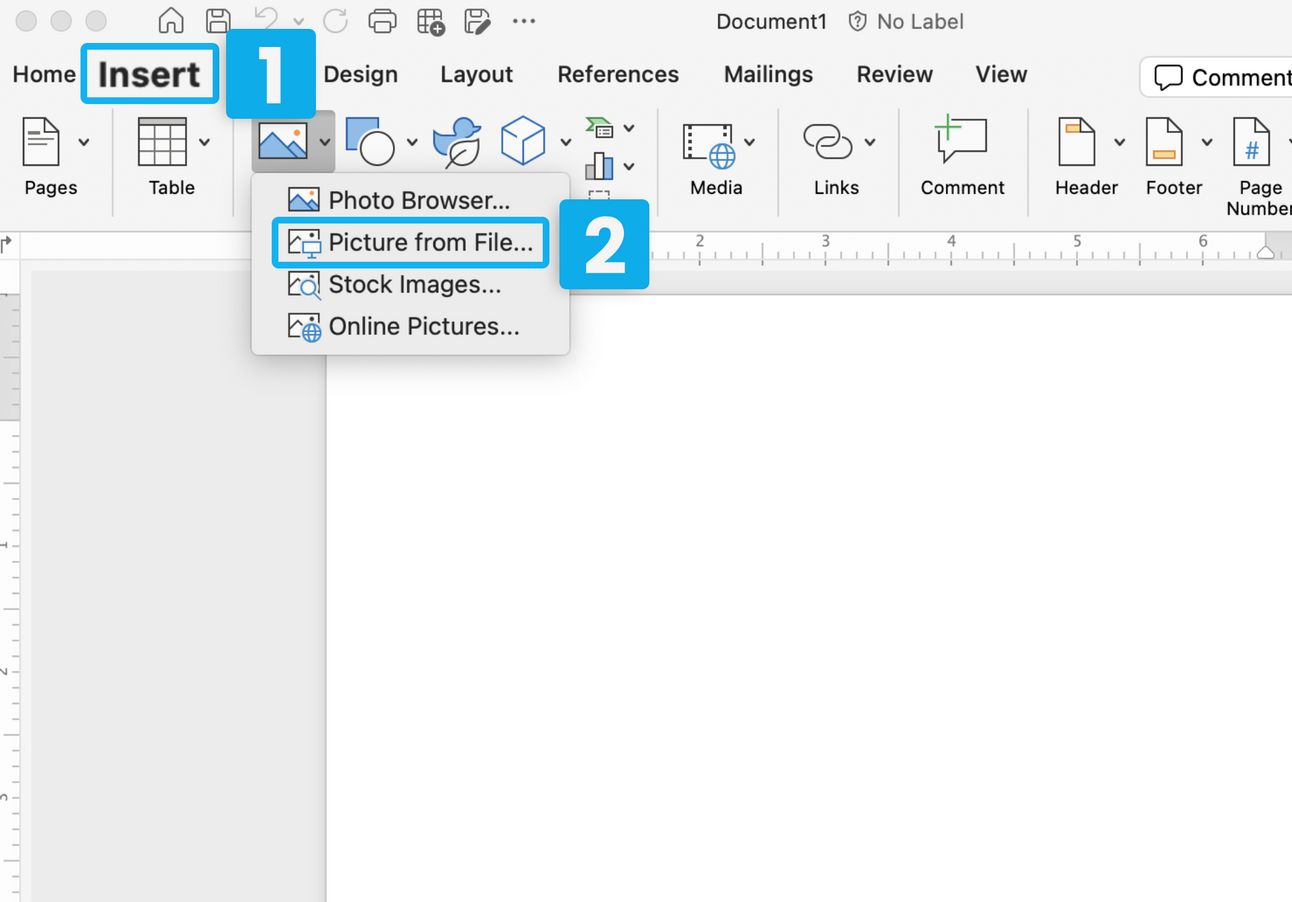1292x902 pixels.
Task: Go to the Layout tab
Action: coord(476,74)
